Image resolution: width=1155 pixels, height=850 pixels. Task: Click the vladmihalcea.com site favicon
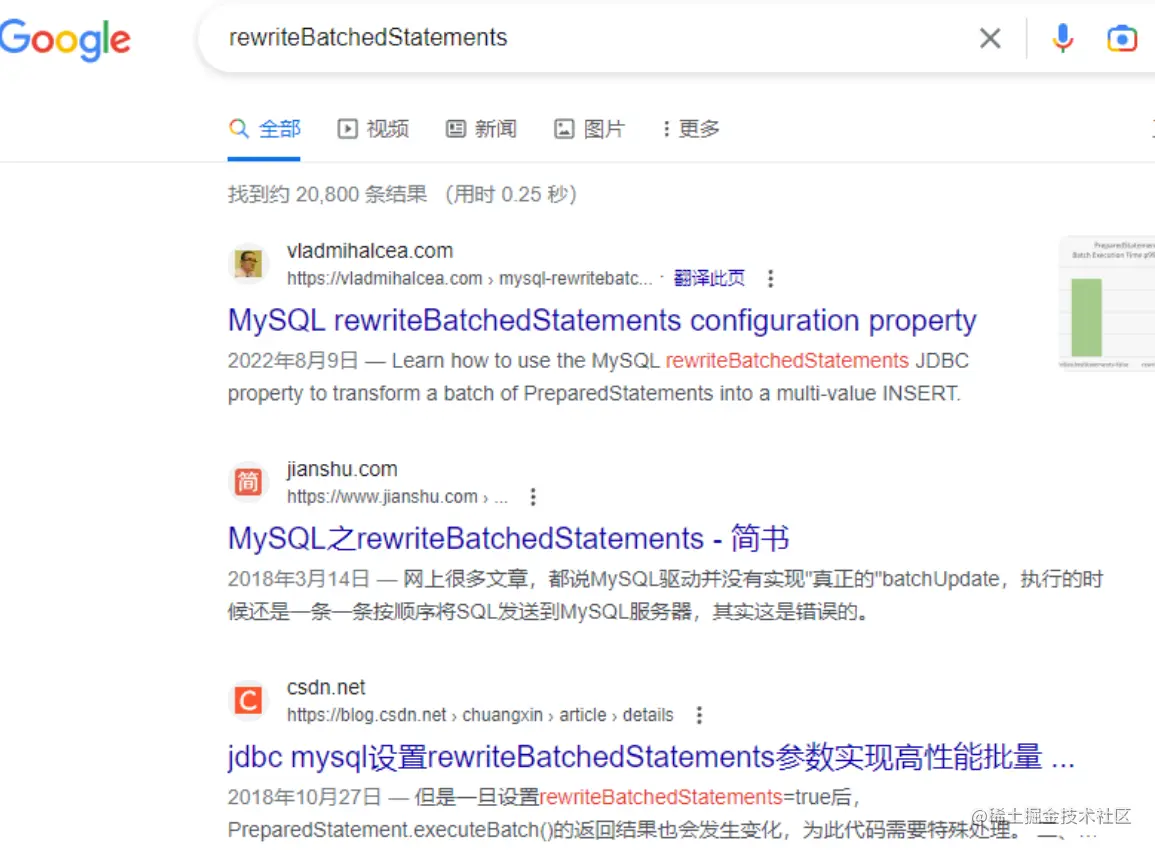[248, 263]
